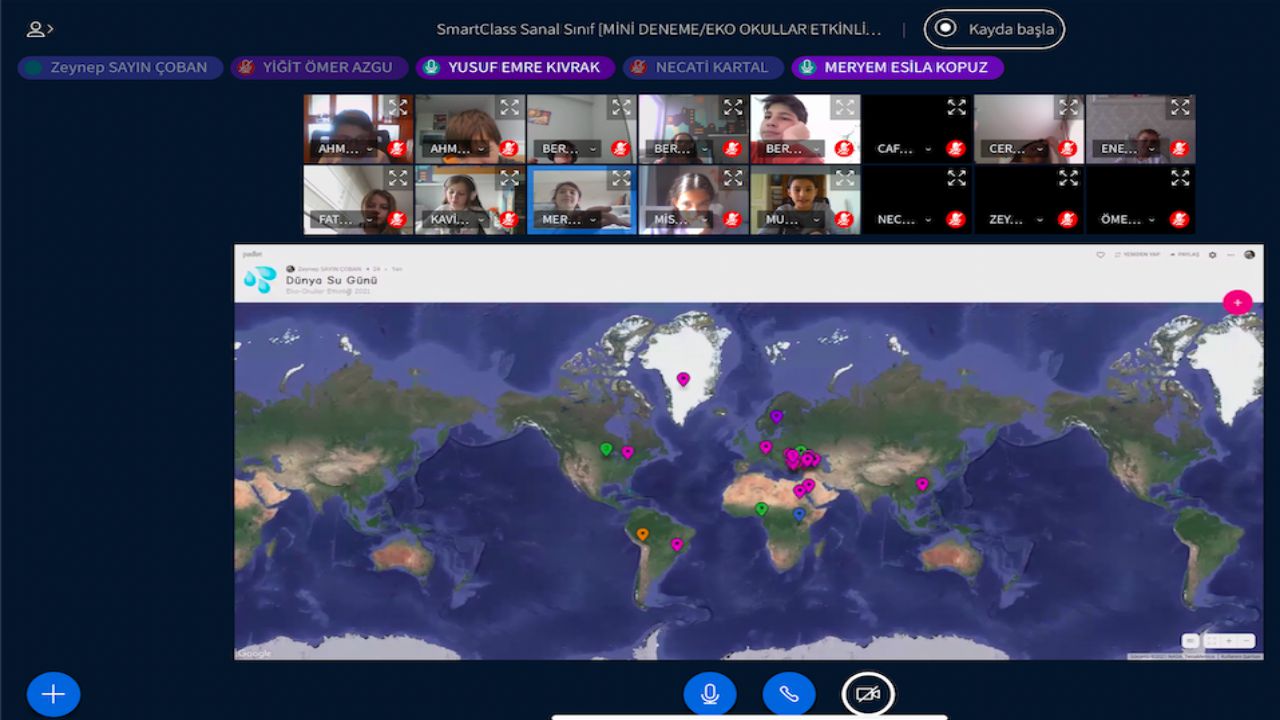This screenshot has width=1280, height=720.
Task: Toggle the microphone at the bottom bar
Action: click(710, 694)
